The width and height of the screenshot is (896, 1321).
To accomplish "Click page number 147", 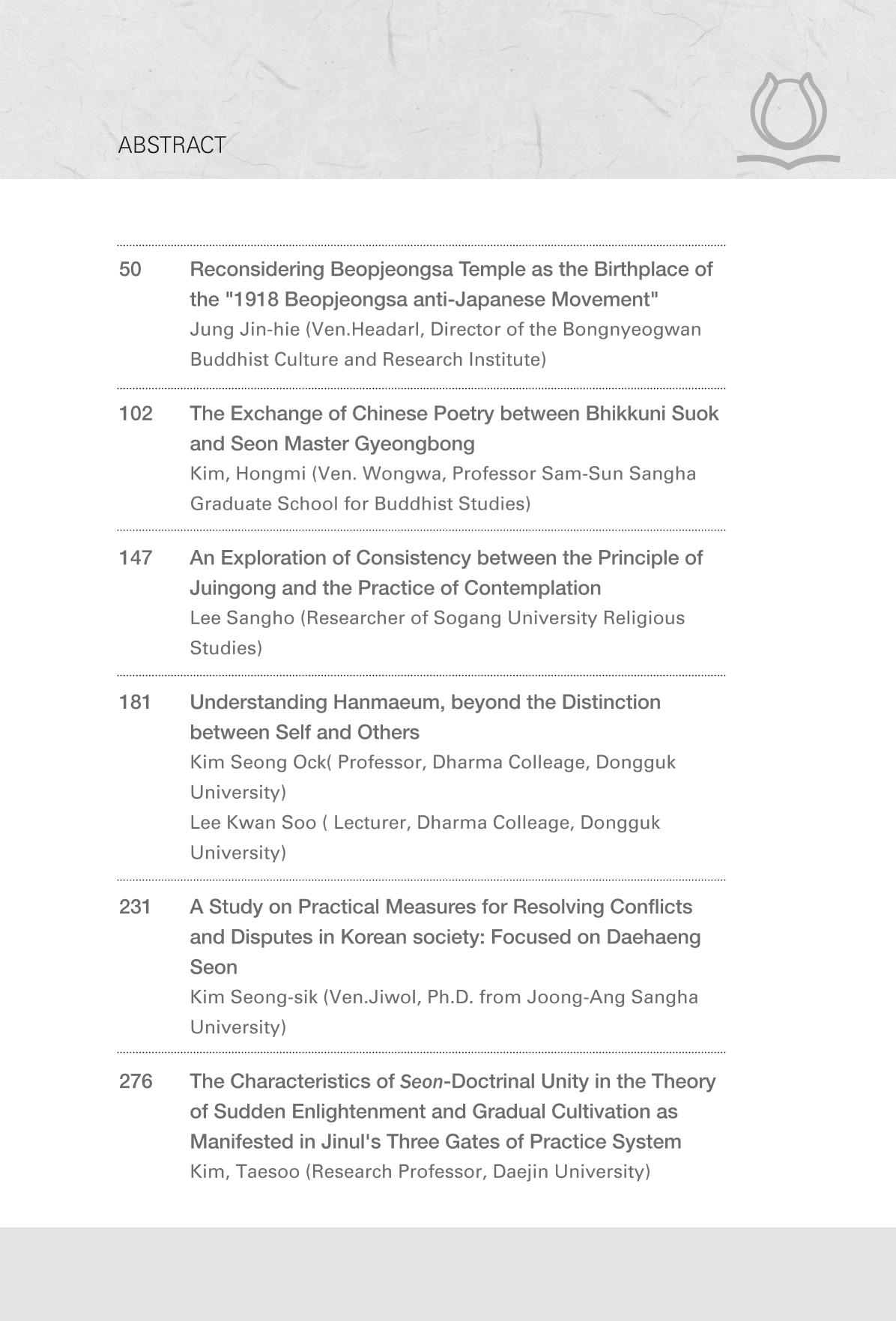I will (x=136, y=557).
